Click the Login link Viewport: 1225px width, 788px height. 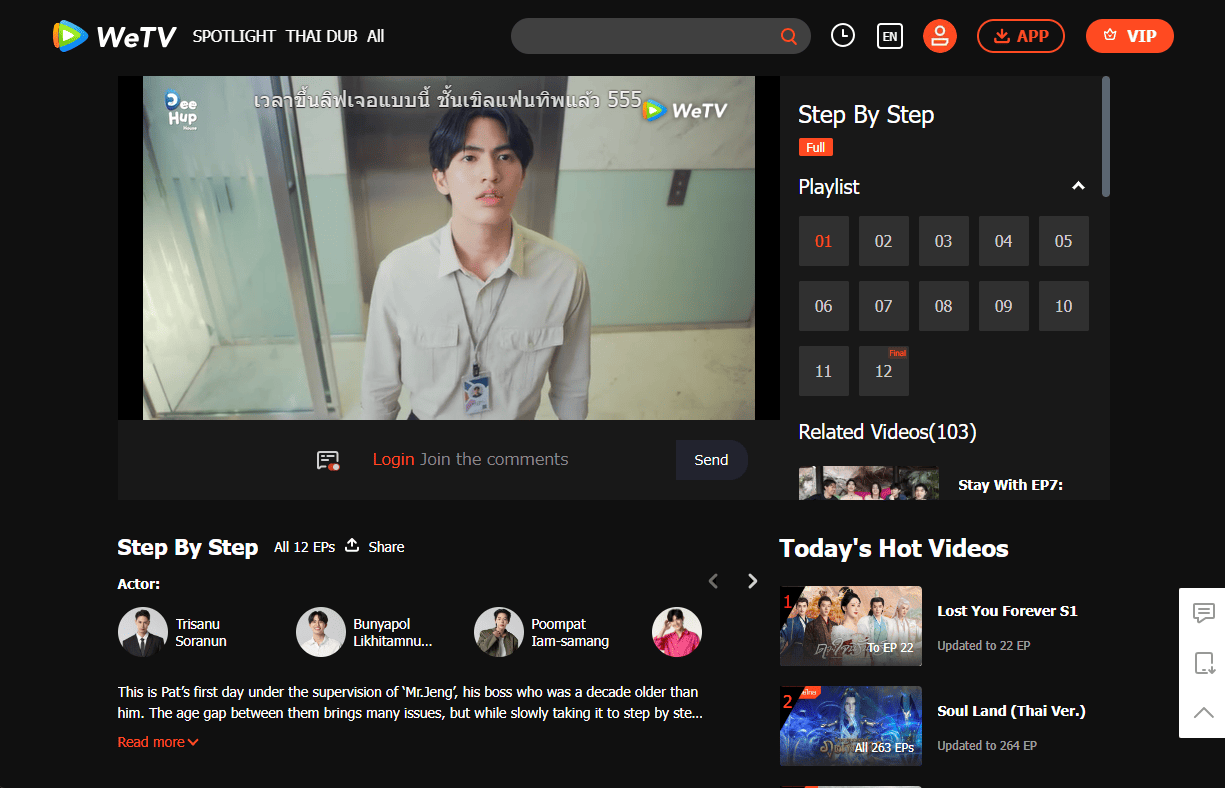coord(393,459)
